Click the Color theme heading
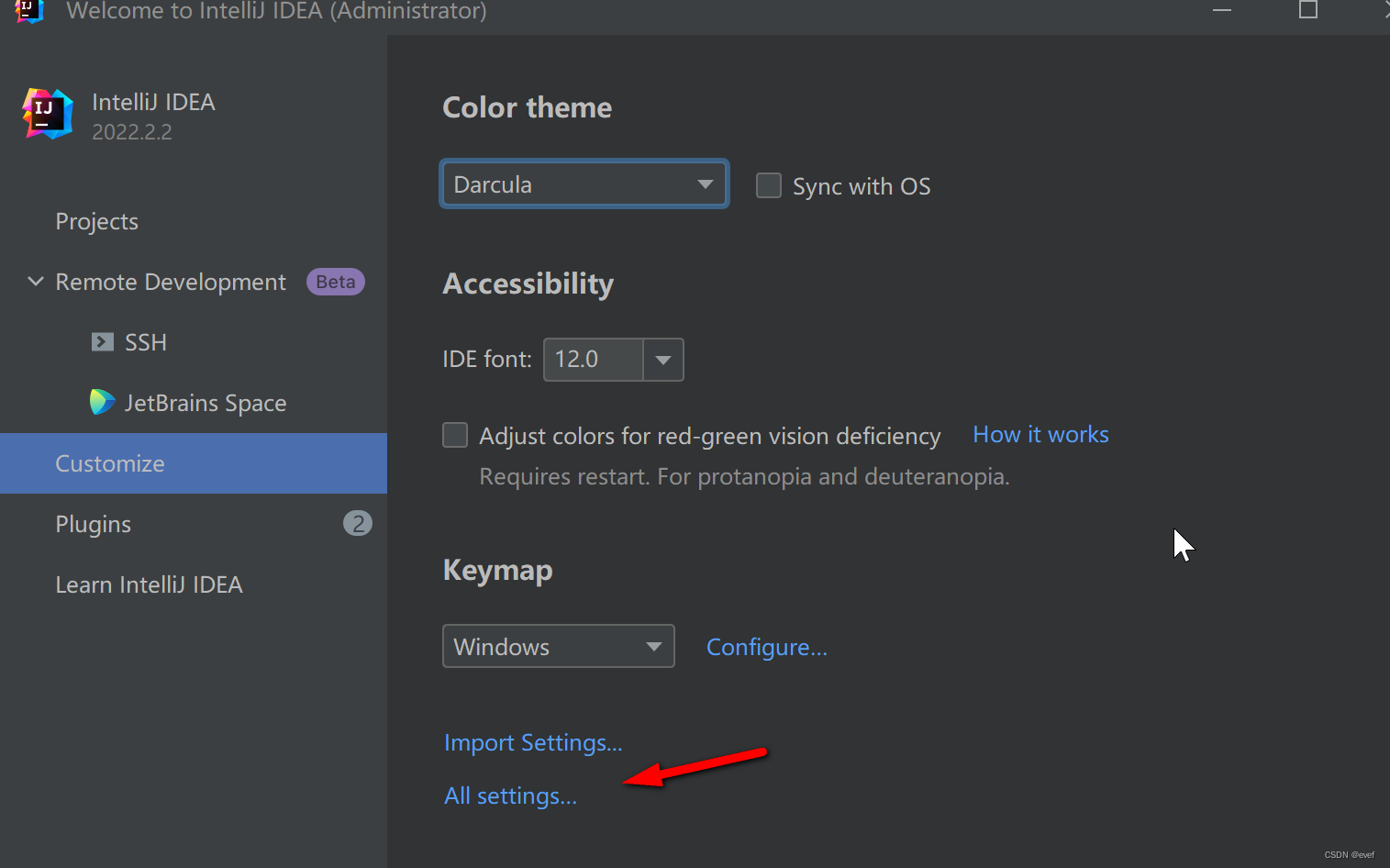 pos(528,107)
